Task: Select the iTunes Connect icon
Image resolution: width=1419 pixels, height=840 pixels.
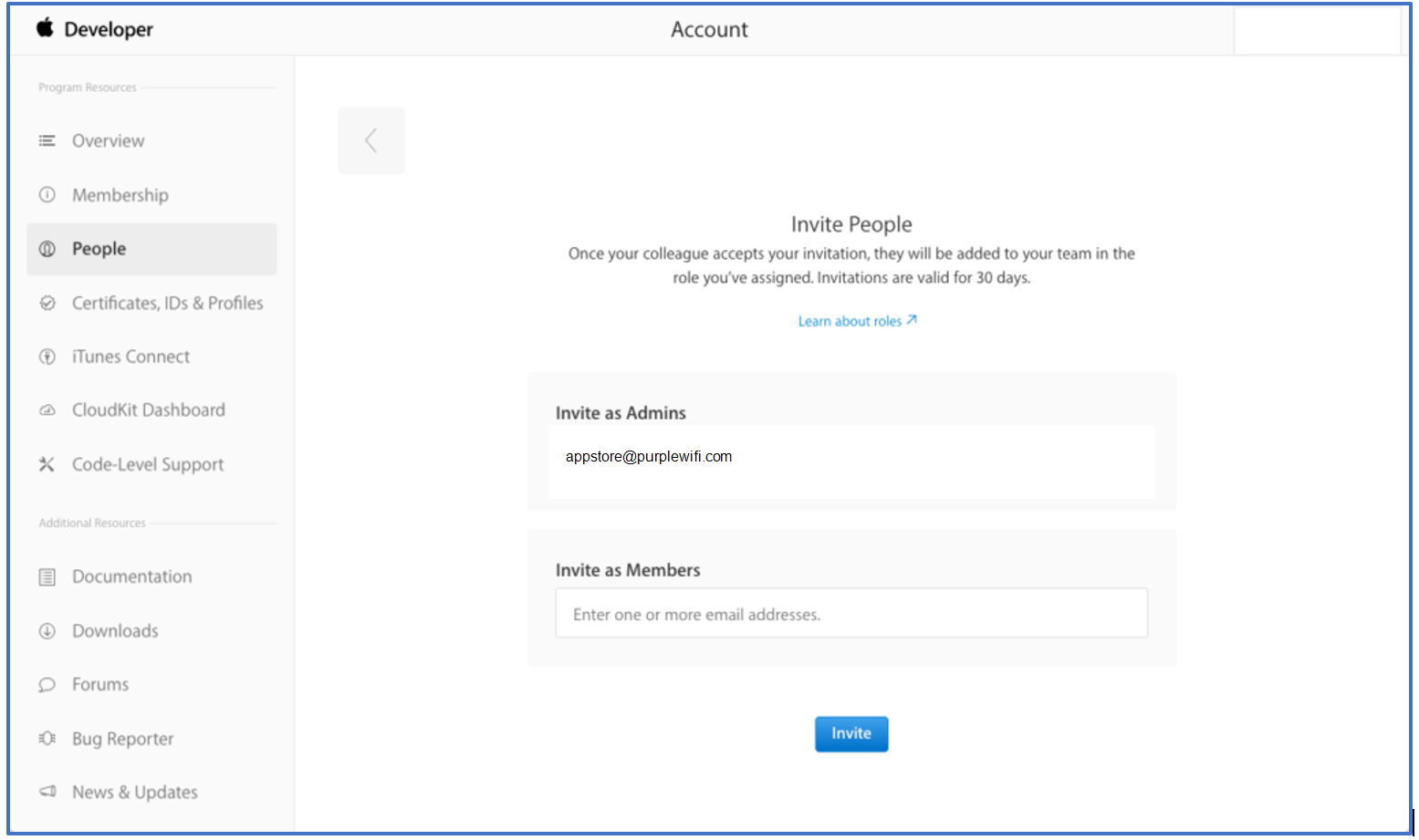Action: 47,356
